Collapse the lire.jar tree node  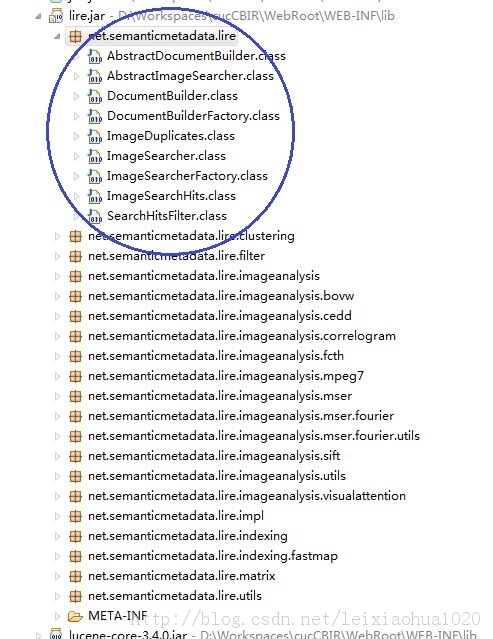click(38, 16)
